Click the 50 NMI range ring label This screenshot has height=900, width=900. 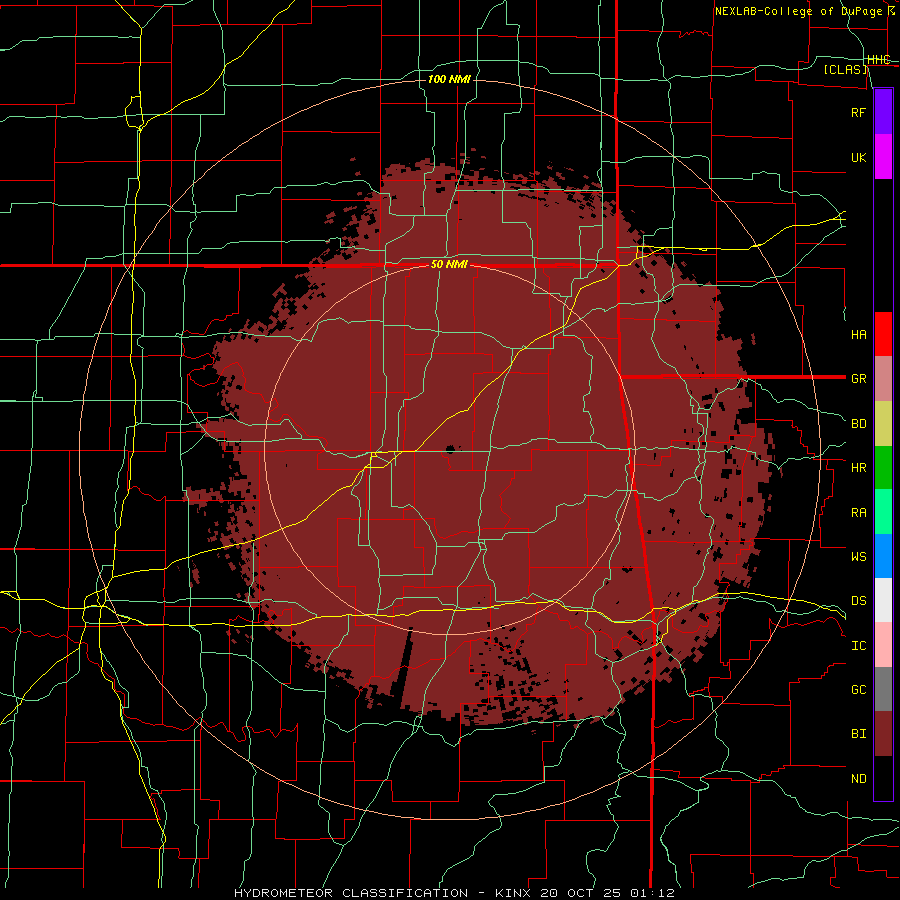pyautogui.click(x=449, y=264)
